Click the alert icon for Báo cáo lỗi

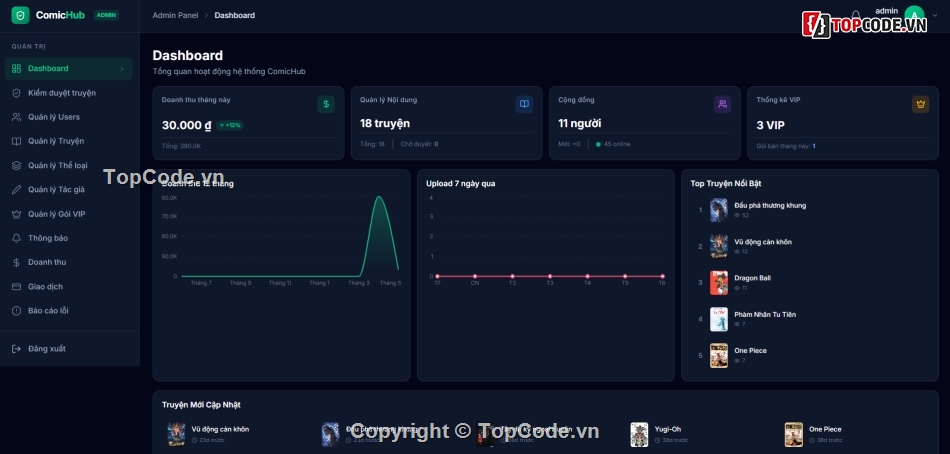click(x=16, y=311)
